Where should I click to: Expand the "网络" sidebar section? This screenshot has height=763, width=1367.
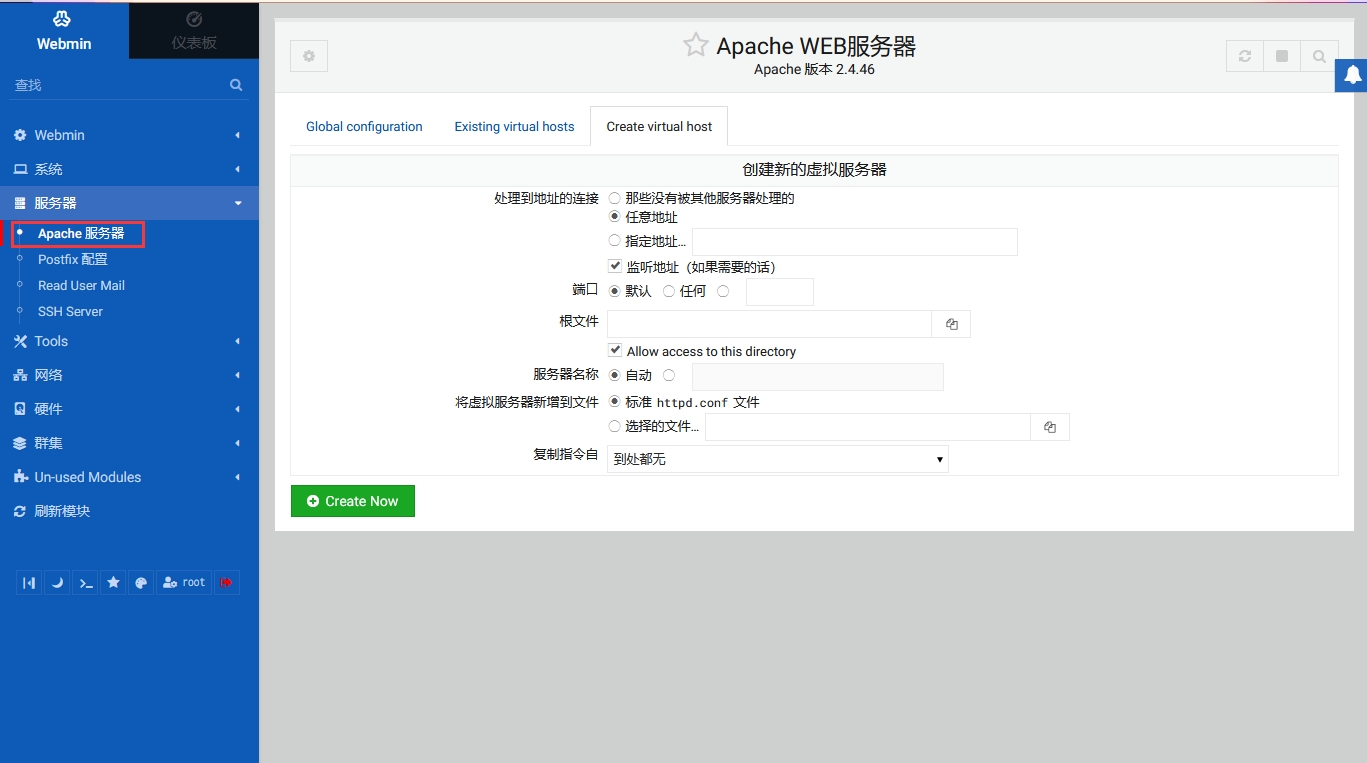(x=128, y=375)
